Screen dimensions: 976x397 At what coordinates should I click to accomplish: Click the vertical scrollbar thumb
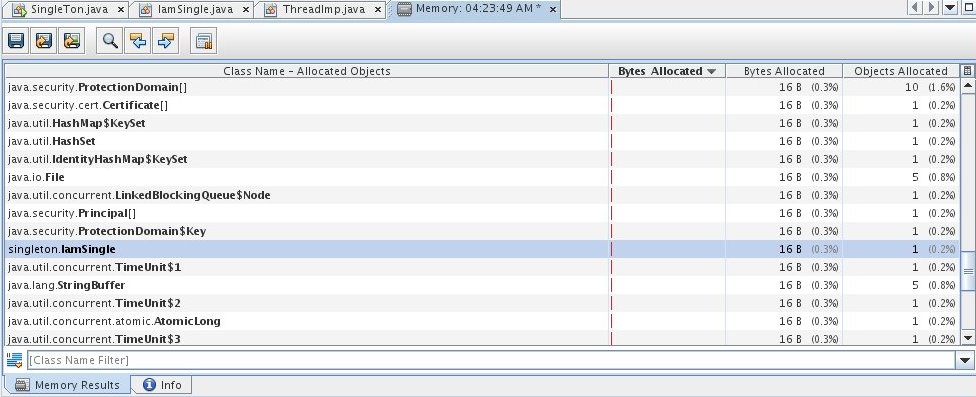[967, 271]
